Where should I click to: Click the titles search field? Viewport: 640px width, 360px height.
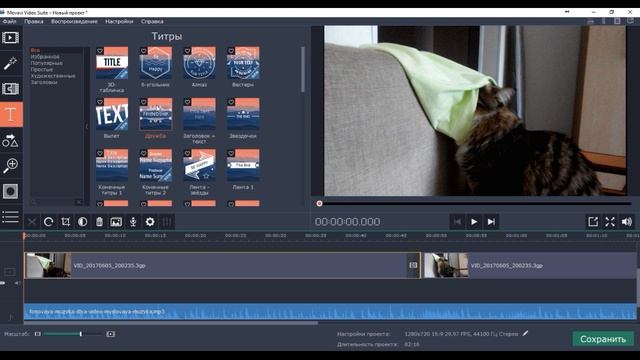[57, 202]
